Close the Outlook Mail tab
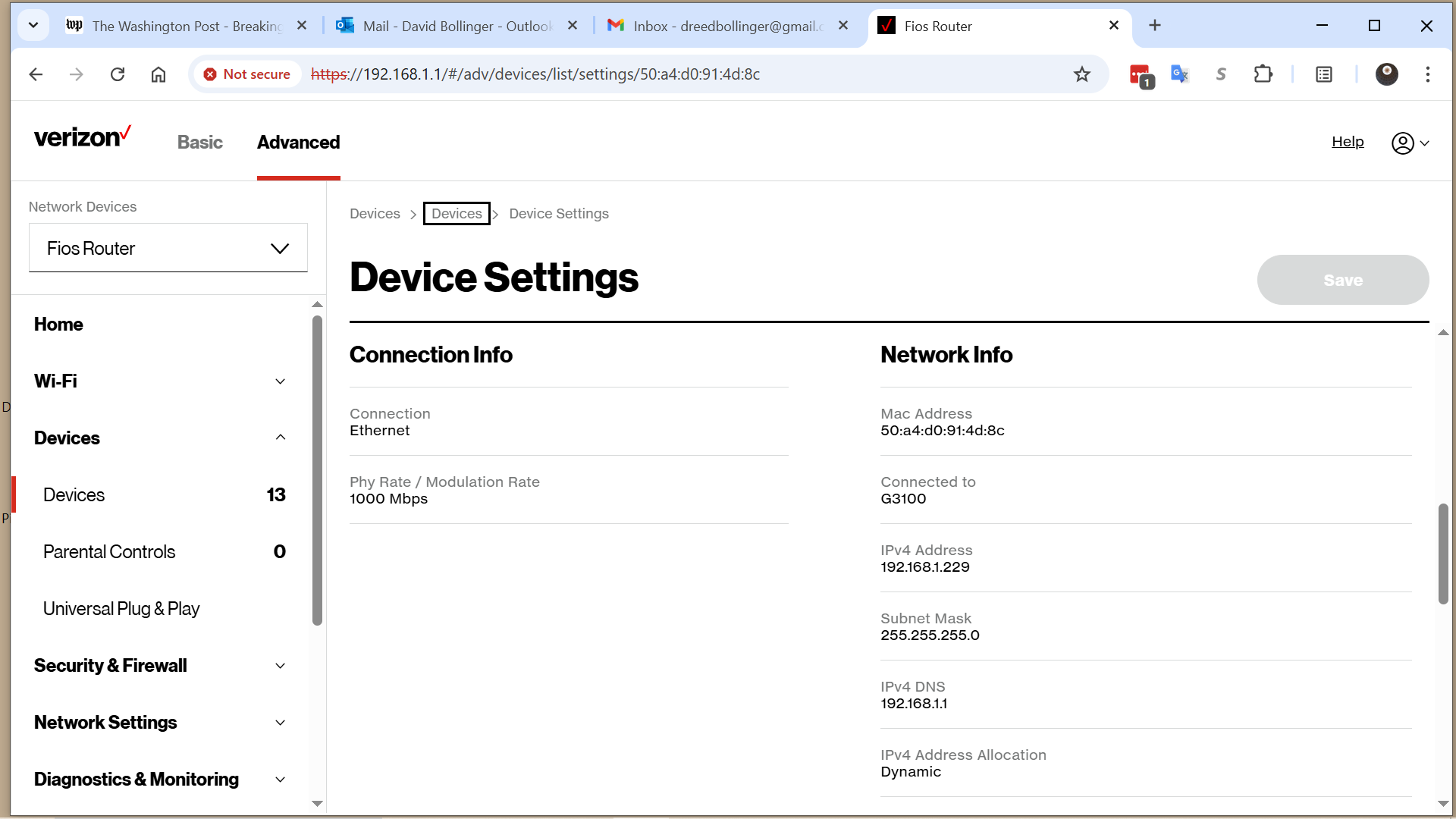The width and height of the screenshot is (1456, 819). (x=573, y=25)
